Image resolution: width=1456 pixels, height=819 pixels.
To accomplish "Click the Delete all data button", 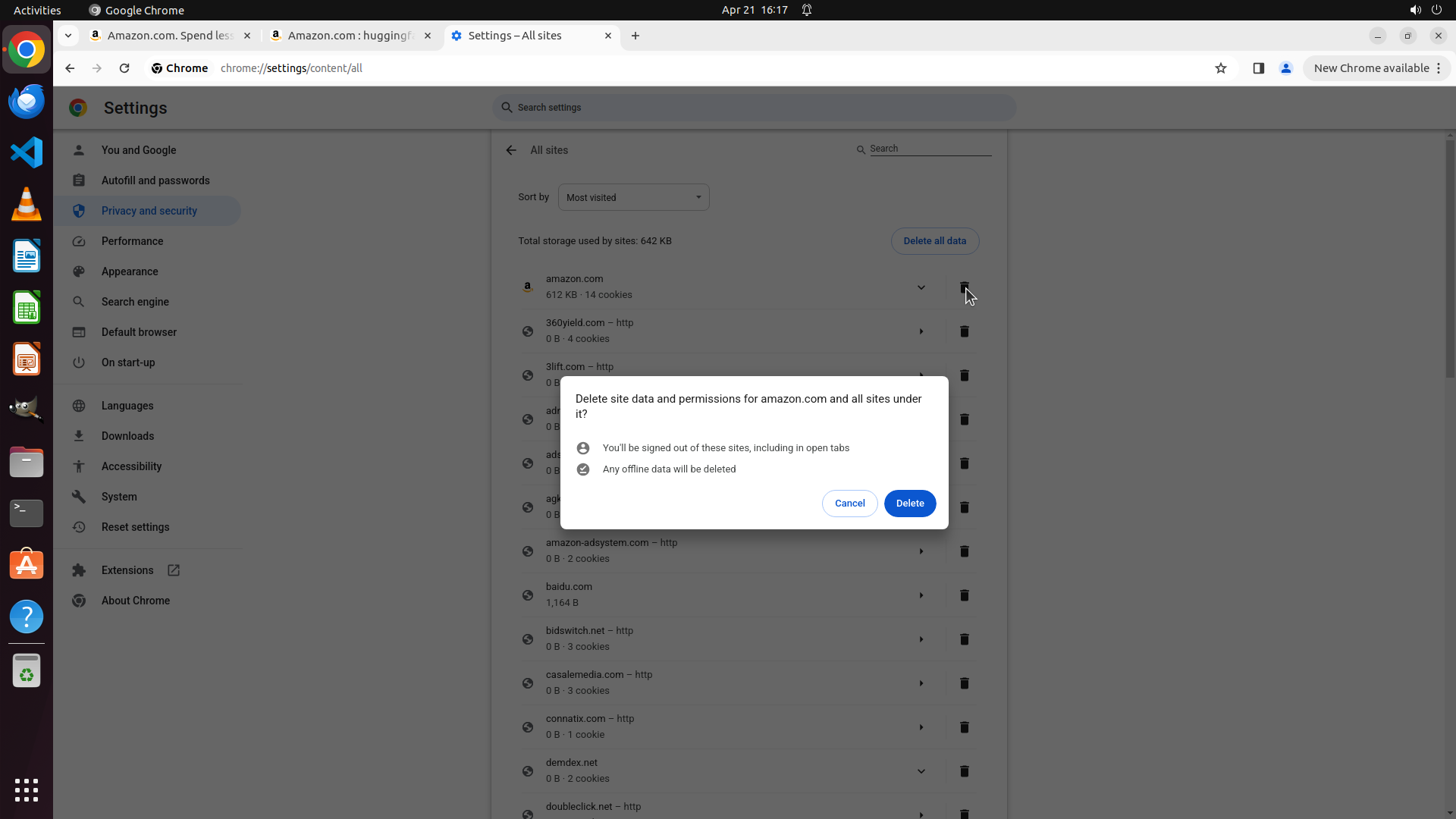I will point(934,241).
